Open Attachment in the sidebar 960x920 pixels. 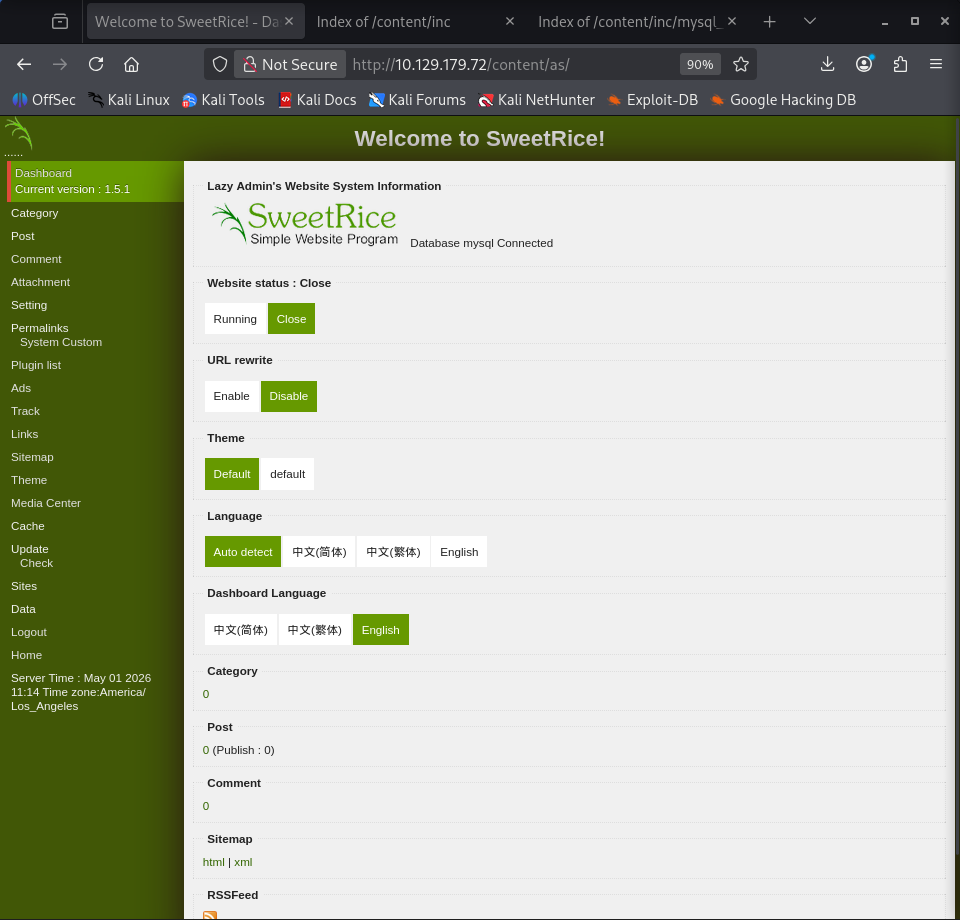pyautogui.click(x=40, y=282)
